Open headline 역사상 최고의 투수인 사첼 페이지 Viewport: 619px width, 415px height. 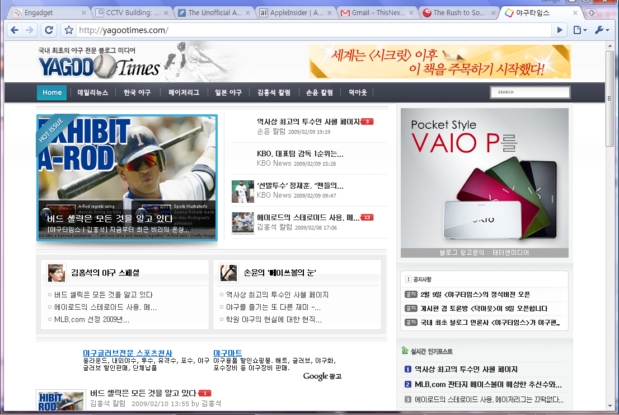pos(308,122)
